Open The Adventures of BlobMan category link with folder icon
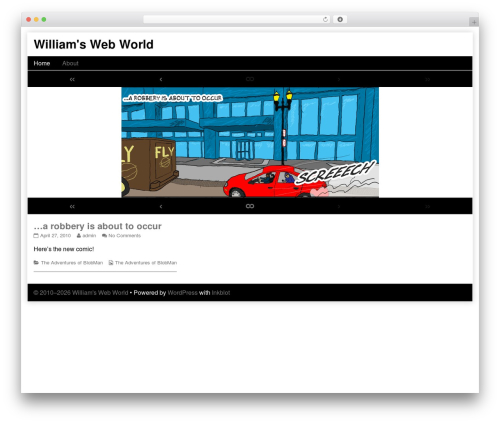Screen dimensions: 500x423 pyautogui.click(x=72, y=263)
